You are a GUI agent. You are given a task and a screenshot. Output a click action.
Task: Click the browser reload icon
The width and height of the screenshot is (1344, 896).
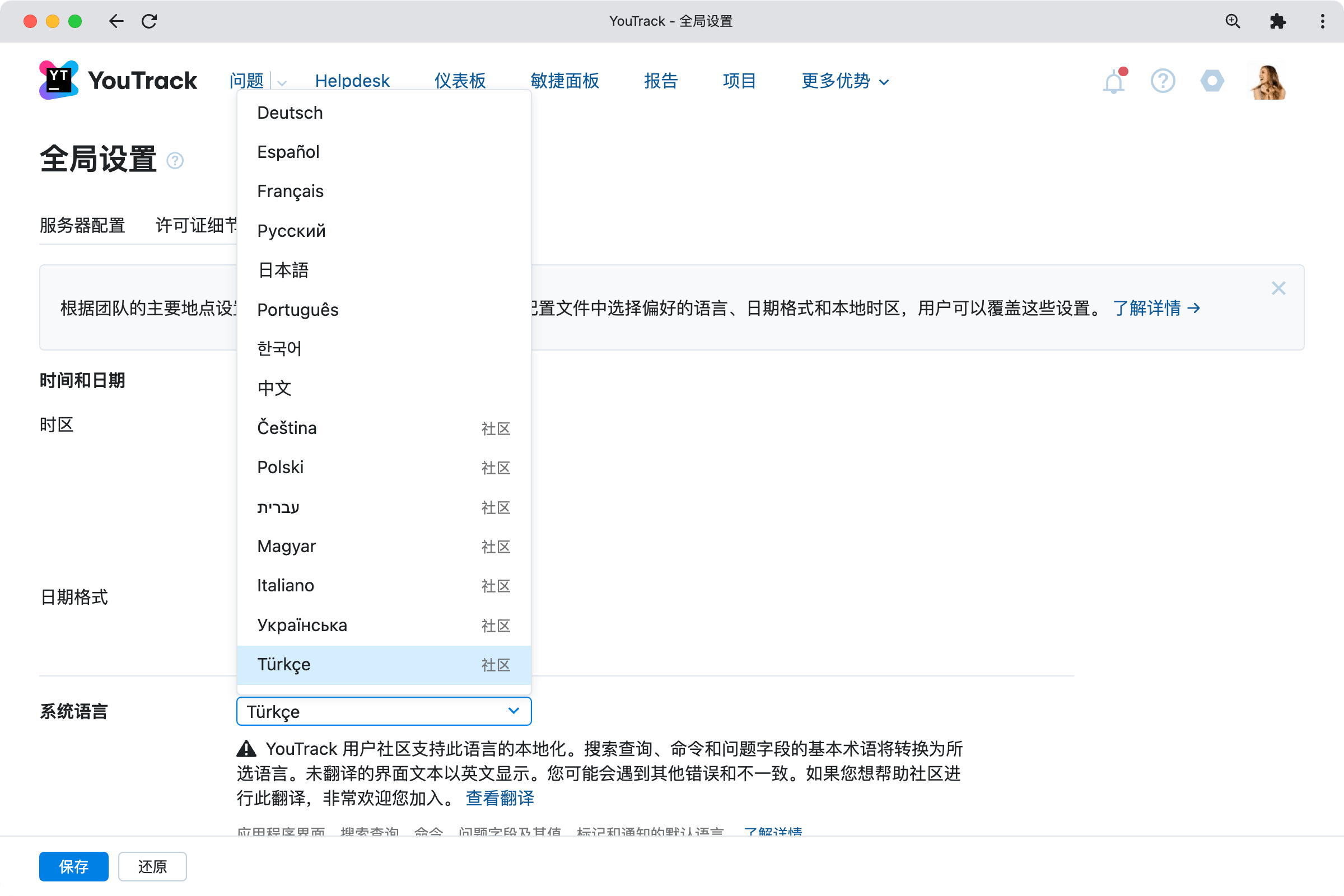(149, 21)
